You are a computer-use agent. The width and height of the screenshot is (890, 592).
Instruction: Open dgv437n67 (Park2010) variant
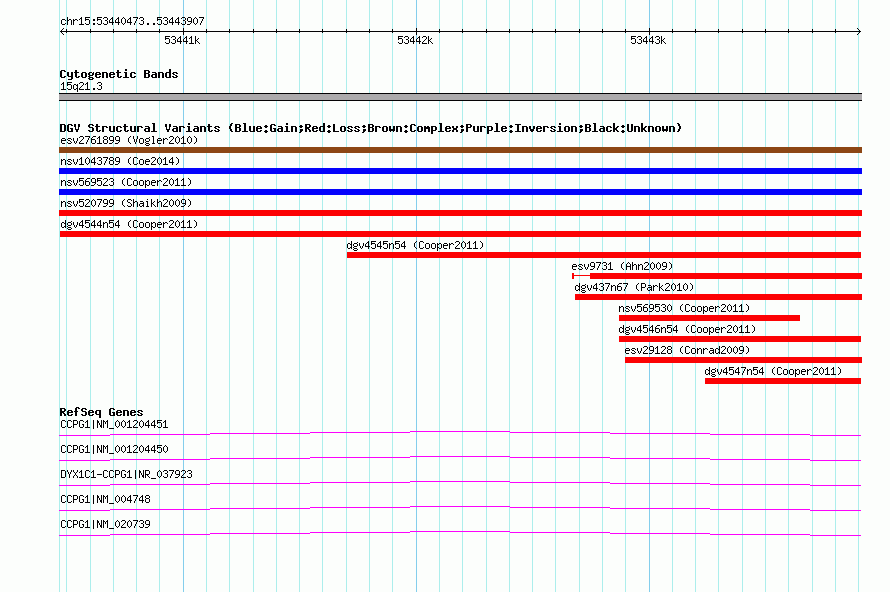point(634,287)
